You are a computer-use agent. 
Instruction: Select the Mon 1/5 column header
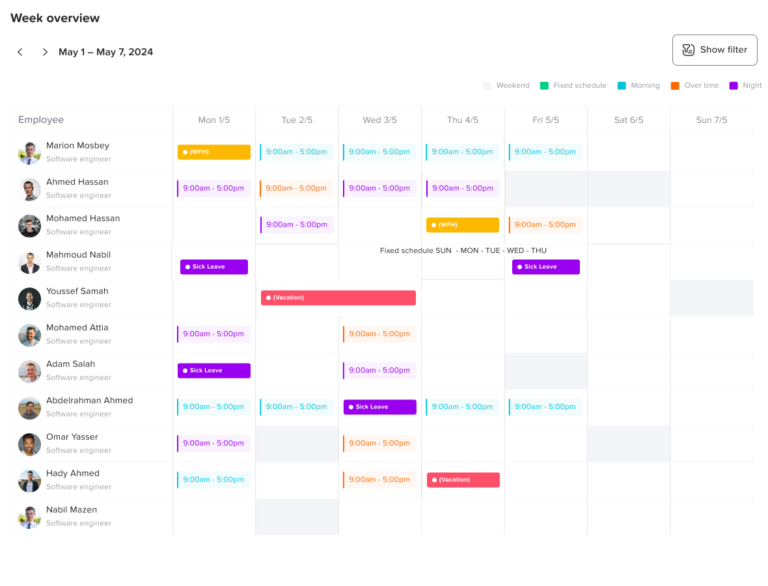[x=214, y=120]
